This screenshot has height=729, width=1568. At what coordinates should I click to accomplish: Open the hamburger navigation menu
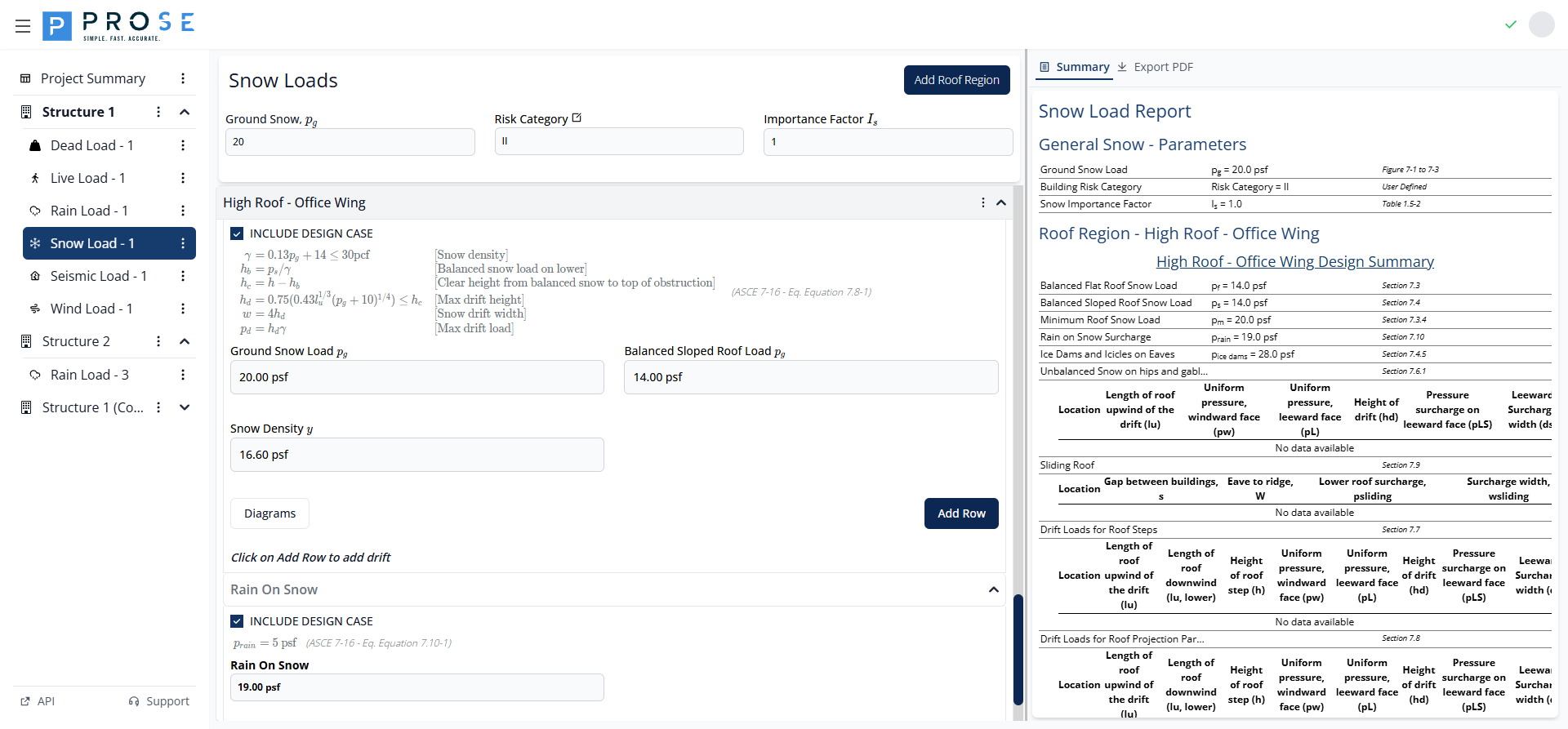[23, 26]
